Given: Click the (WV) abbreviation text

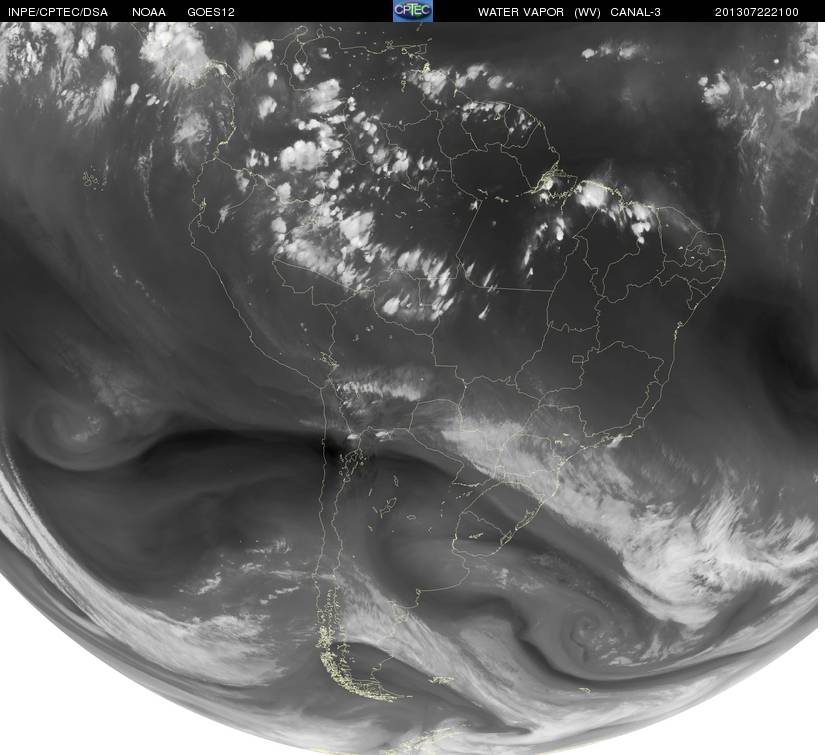Looking at the screenshot, I should click(587, 12).
